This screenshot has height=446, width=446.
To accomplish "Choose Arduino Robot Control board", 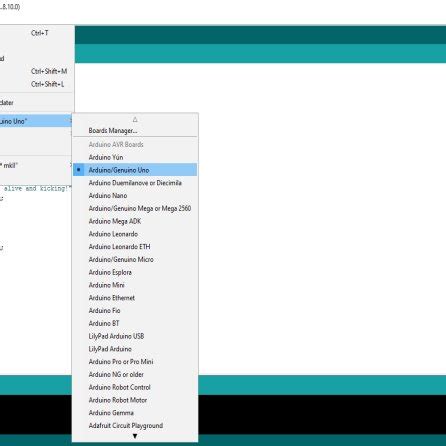I will point(135,387).
